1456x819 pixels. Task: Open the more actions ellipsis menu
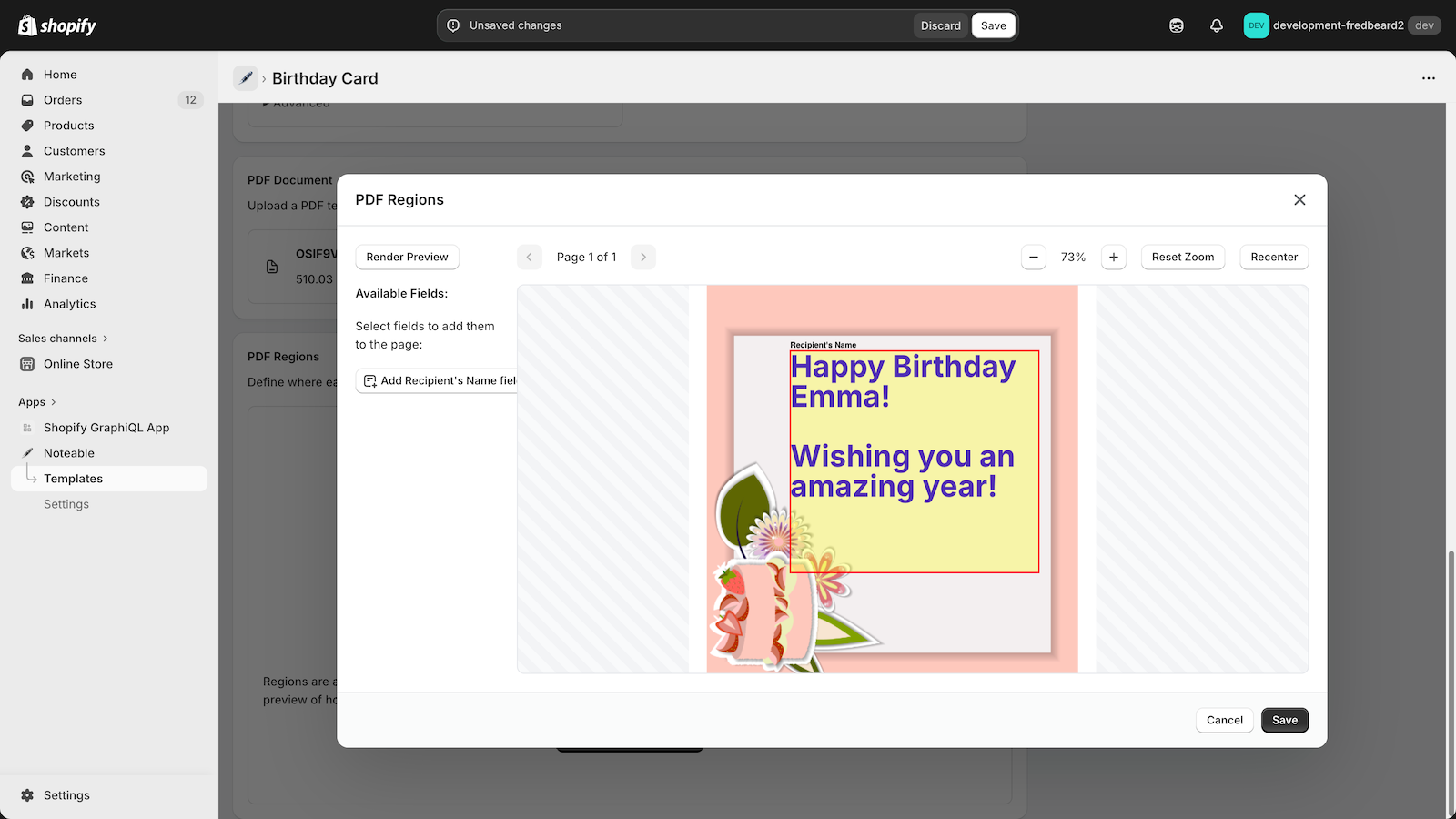click(x=1427, y=78)
